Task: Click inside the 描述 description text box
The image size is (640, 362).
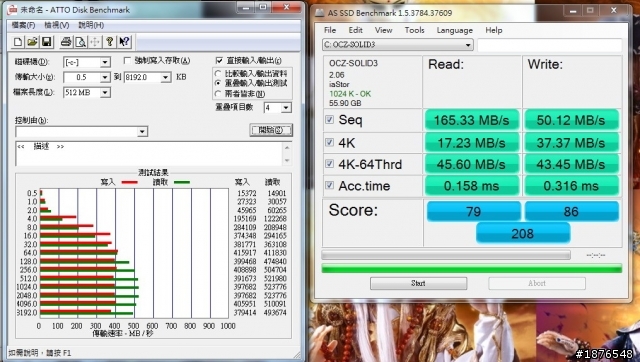Action: pos(149,154)
